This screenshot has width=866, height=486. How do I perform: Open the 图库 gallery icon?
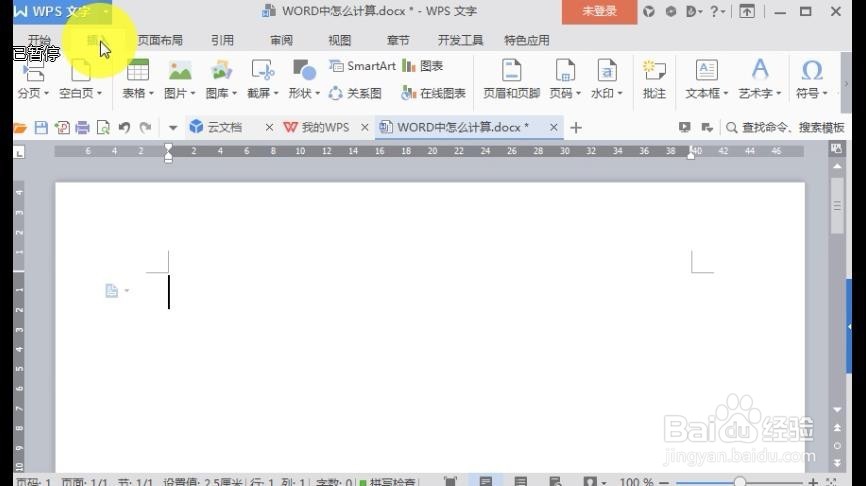tap(221, 71)
